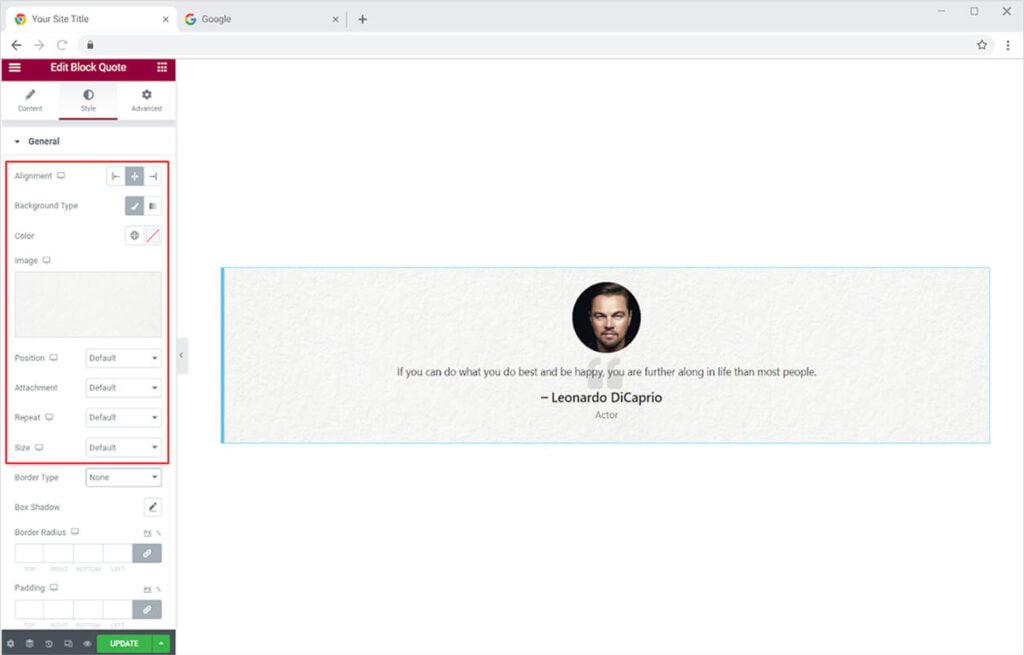Open the widgets grid panel
Screen dimensions: 1024x655
(x=162, y=67)
